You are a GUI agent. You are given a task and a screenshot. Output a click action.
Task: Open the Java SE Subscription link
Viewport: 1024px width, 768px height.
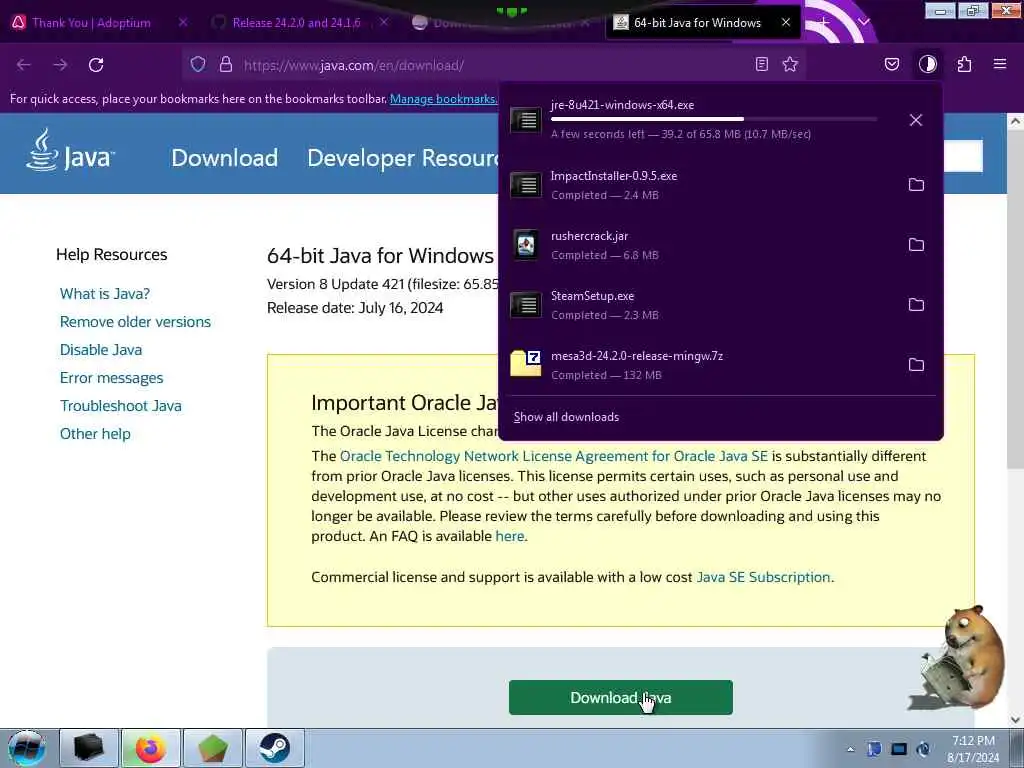[x=763, y=577]
